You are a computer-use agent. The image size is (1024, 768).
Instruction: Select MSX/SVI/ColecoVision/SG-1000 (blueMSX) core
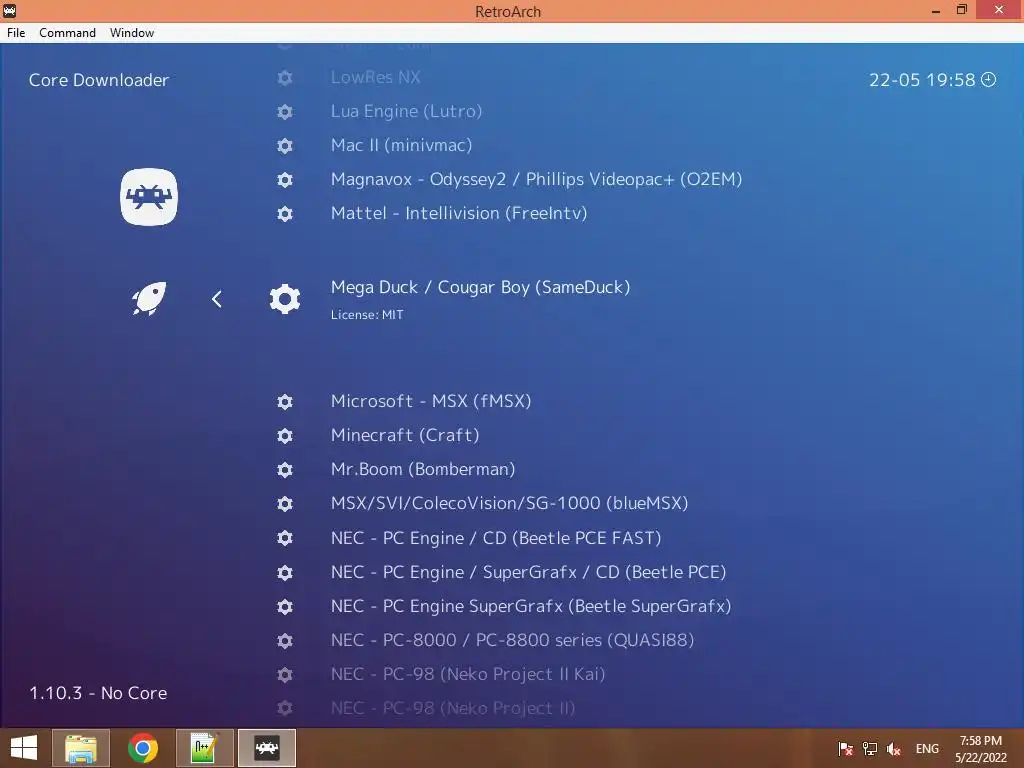pyautogui.click(x=509, y=504)
